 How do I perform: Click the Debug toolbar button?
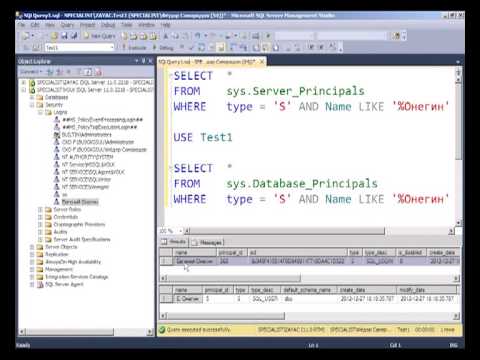pyautogui.click(x=163, y=48)
